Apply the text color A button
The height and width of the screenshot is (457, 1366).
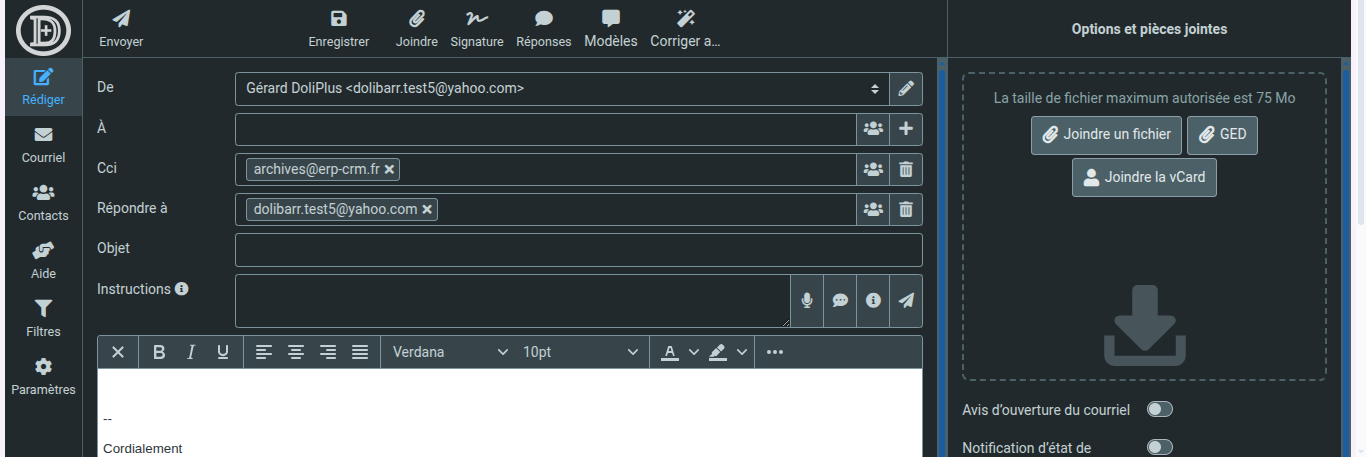click(x=669, y=352)
